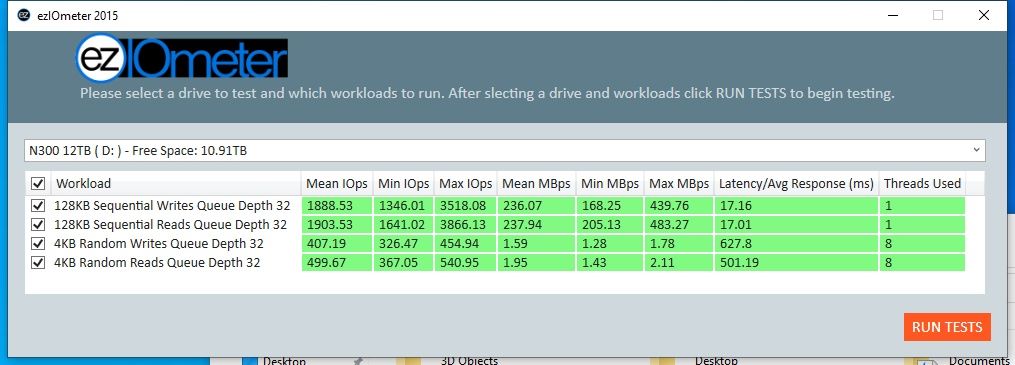Viewport: 1015px width, 365px height.
Task: Click the 501.19 latency cell
Action: (796, 263)
